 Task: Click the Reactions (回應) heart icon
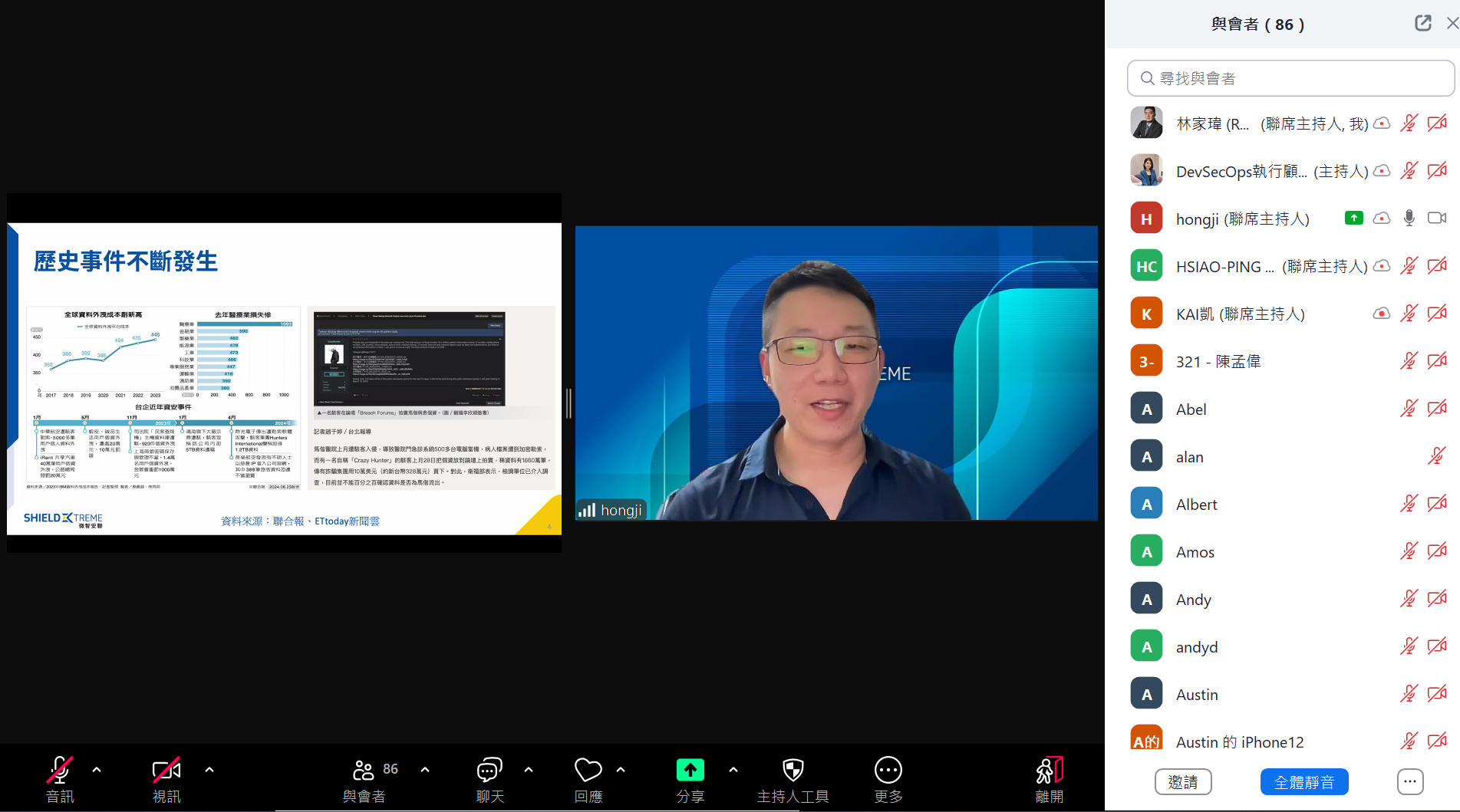click(588, 771)
